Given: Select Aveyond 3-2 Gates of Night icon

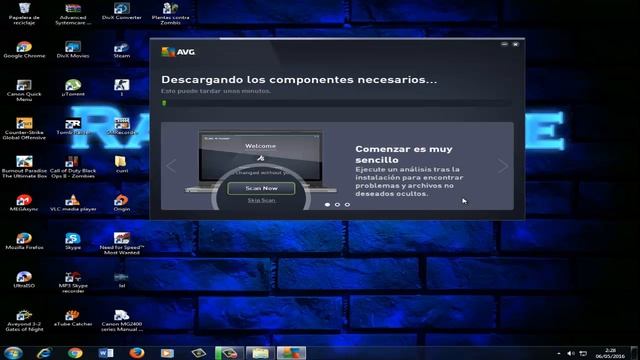Looking at the screenshot, I should click(x=24, y=320).
